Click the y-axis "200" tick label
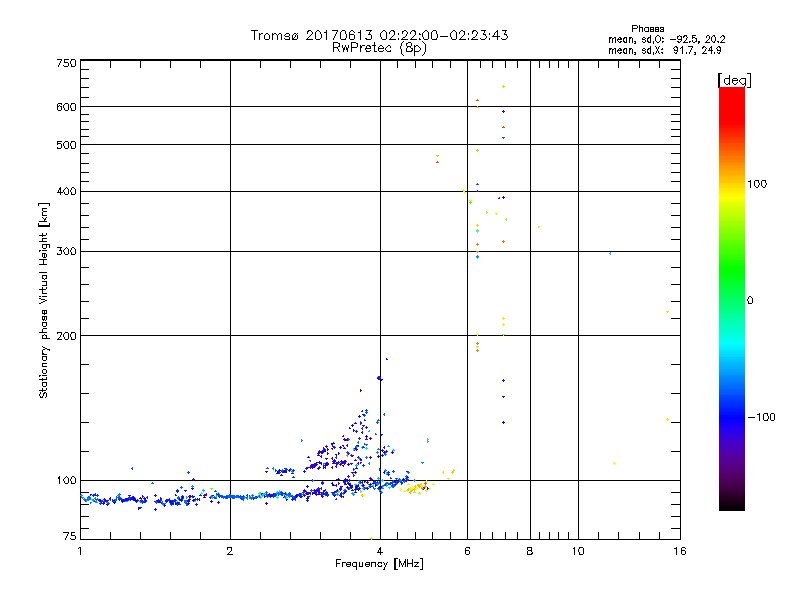 click(x=66, y=336)
